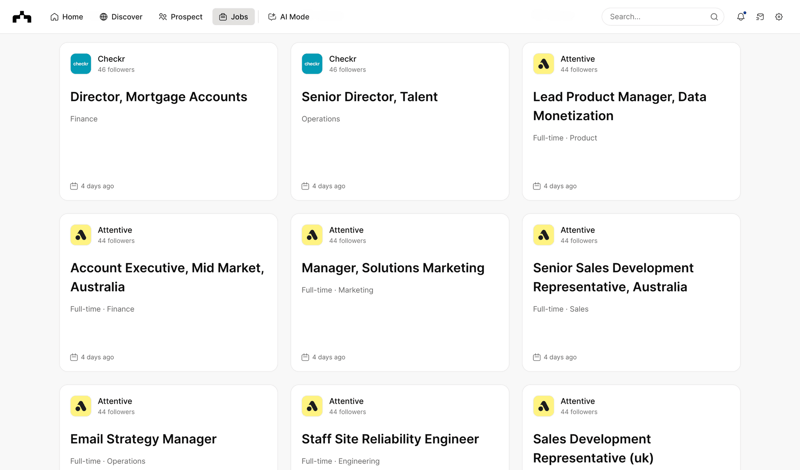This screenshot has height=470, width=800.
Task: Click Attentive name on Solutions Marketing card
Action: pos(346,230)
